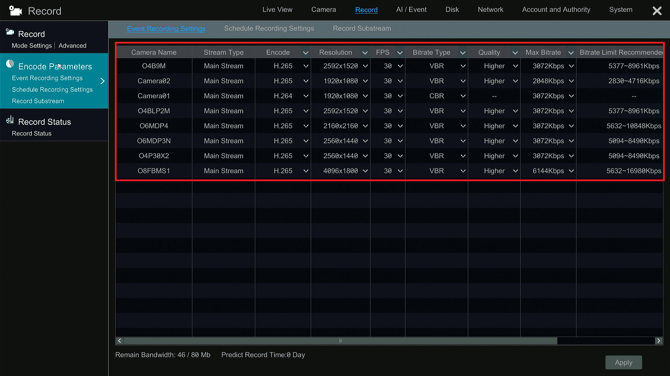This screenshot has width=670, height=376.
Task: Click the O6MDP4 camera name cell
Action: pos(154,126)
